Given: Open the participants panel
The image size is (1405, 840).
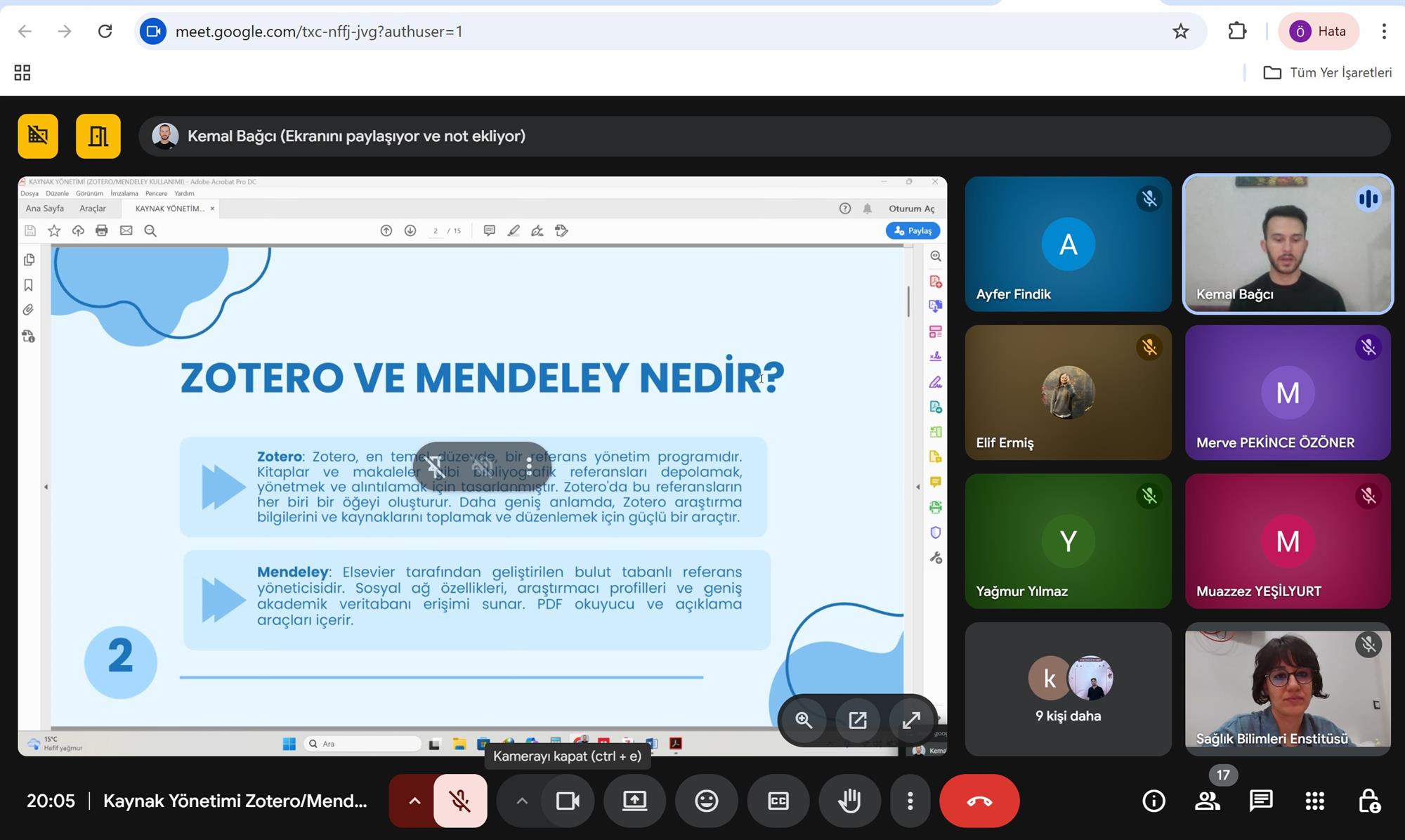Looking at the screenshot, I should (1208, 801).
